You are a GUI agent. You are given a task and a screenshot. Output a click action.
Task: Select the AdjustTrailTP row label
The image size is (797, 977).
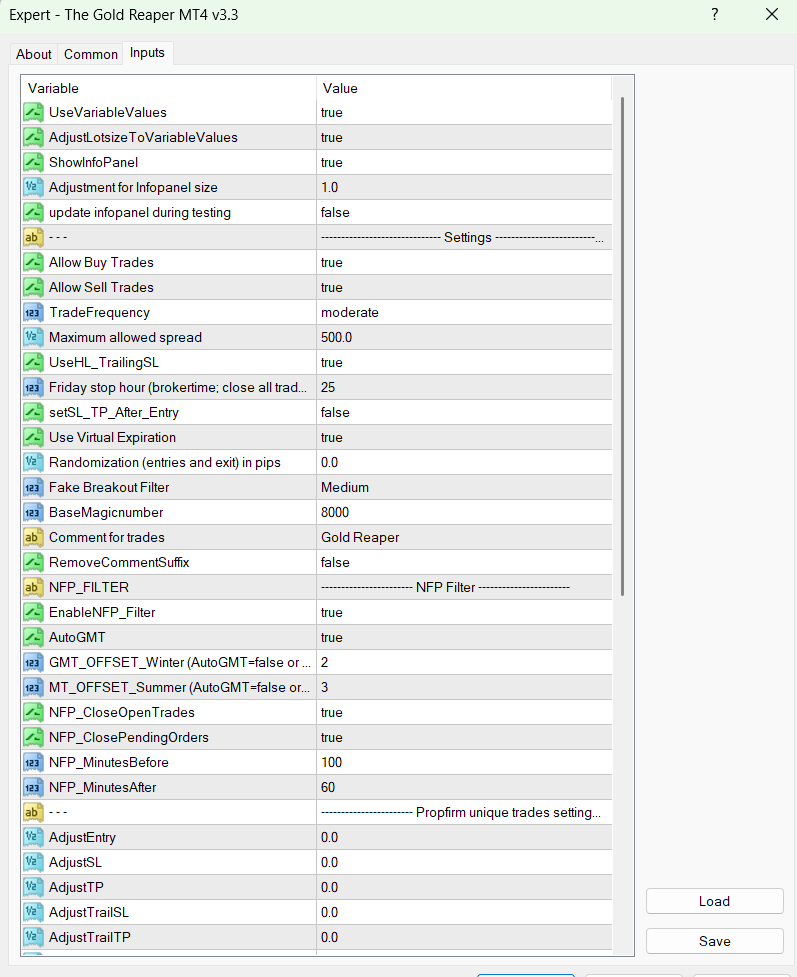(90, 937)
